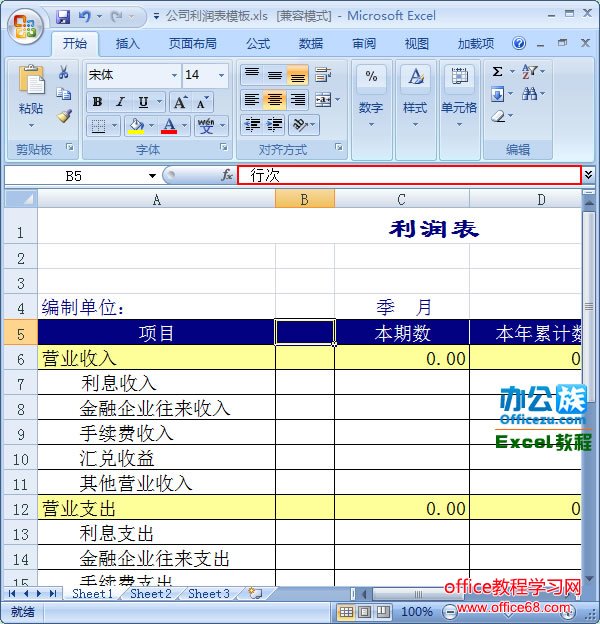The height and width of the screenshot is (624, 600).
Task: Open the font size 14 dropdown
Action: click(221, 75)
